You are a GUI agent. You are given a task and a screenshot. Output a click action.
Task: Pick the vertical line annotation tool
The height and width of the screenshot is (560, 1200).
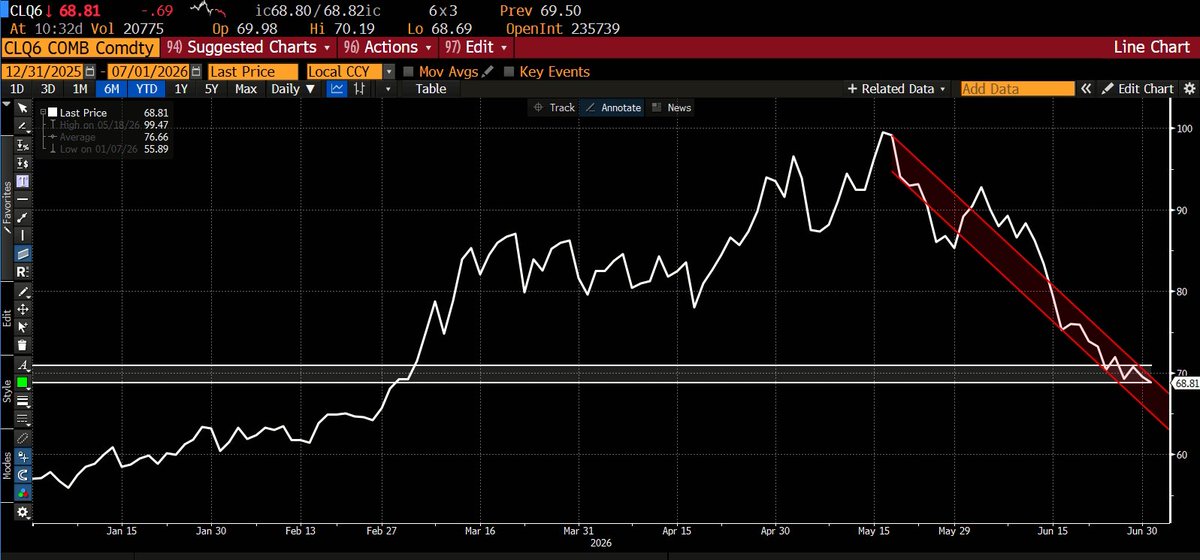[24, 234]
